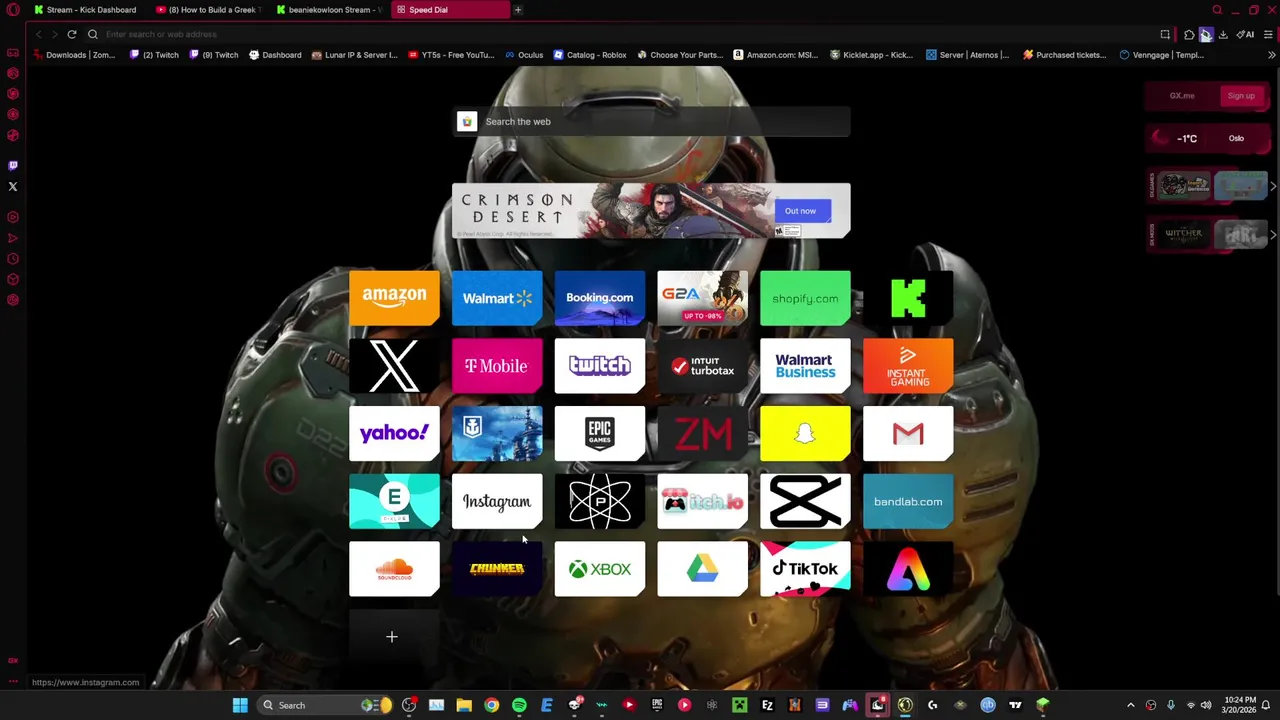Image resolution: width=1280 pixels, height=720 pixels.
Task: Open the bandlab.com speed dial tile
Action: pos(908,501)
